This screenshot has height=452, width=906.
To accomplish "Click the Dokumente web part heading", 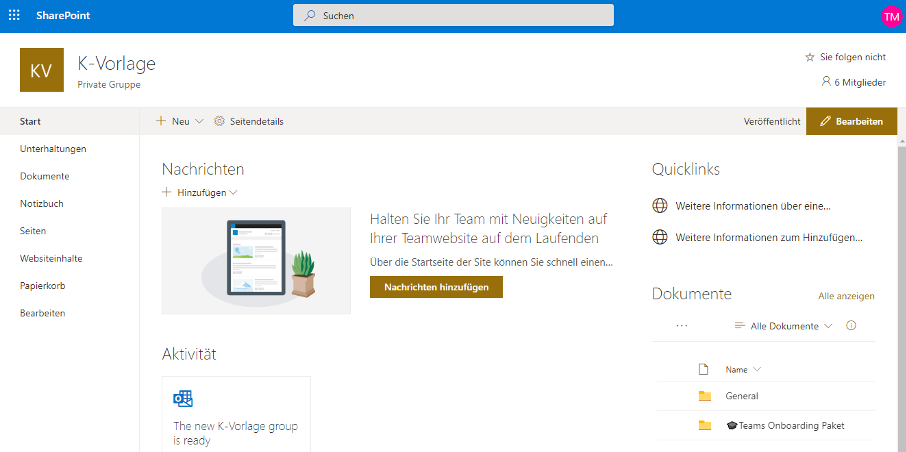I will pyautogui.click(x=692, y=294).
